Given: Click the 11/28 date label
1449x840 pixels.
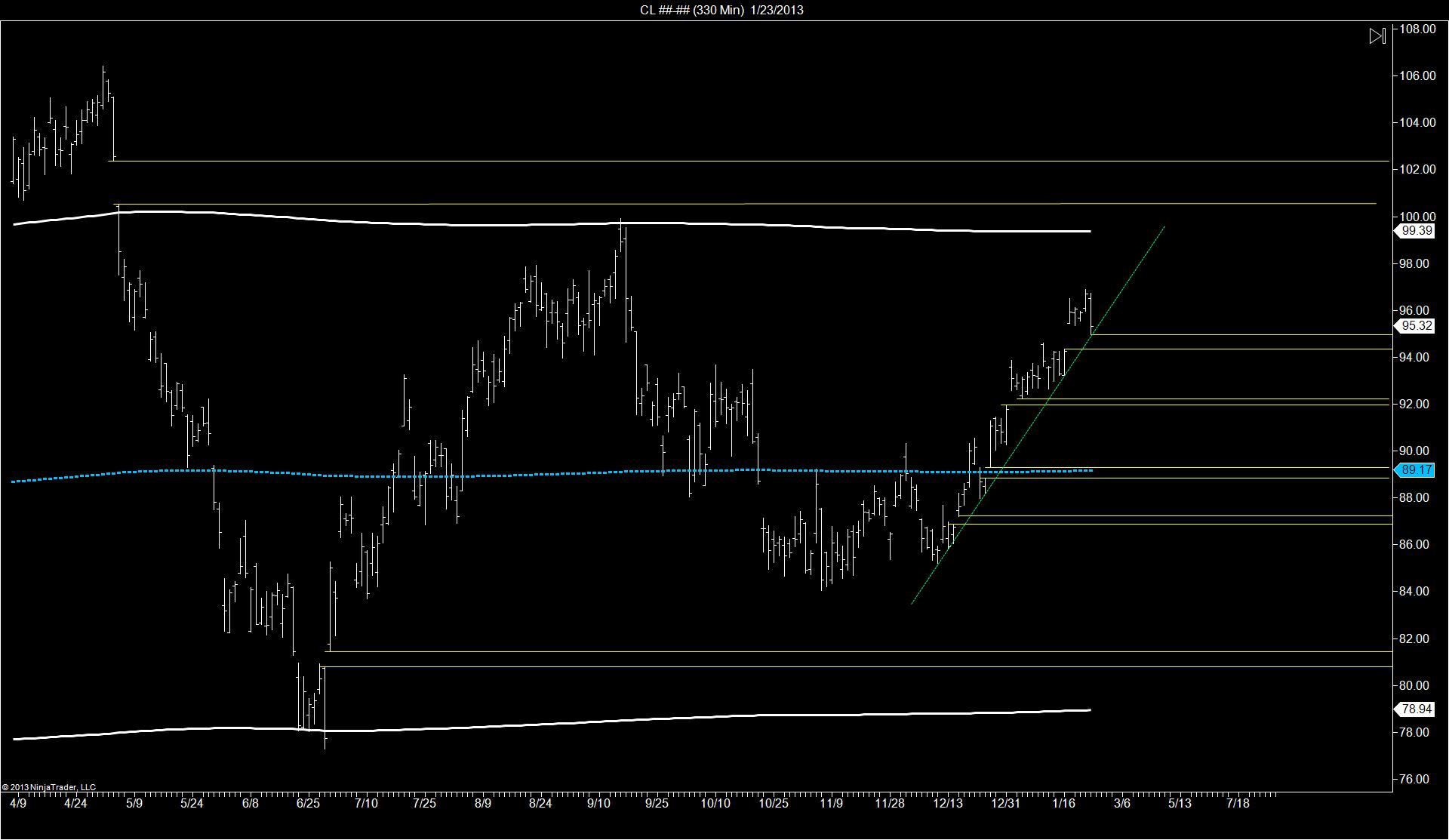Looking at the screenshot, I should coord(890,803).
